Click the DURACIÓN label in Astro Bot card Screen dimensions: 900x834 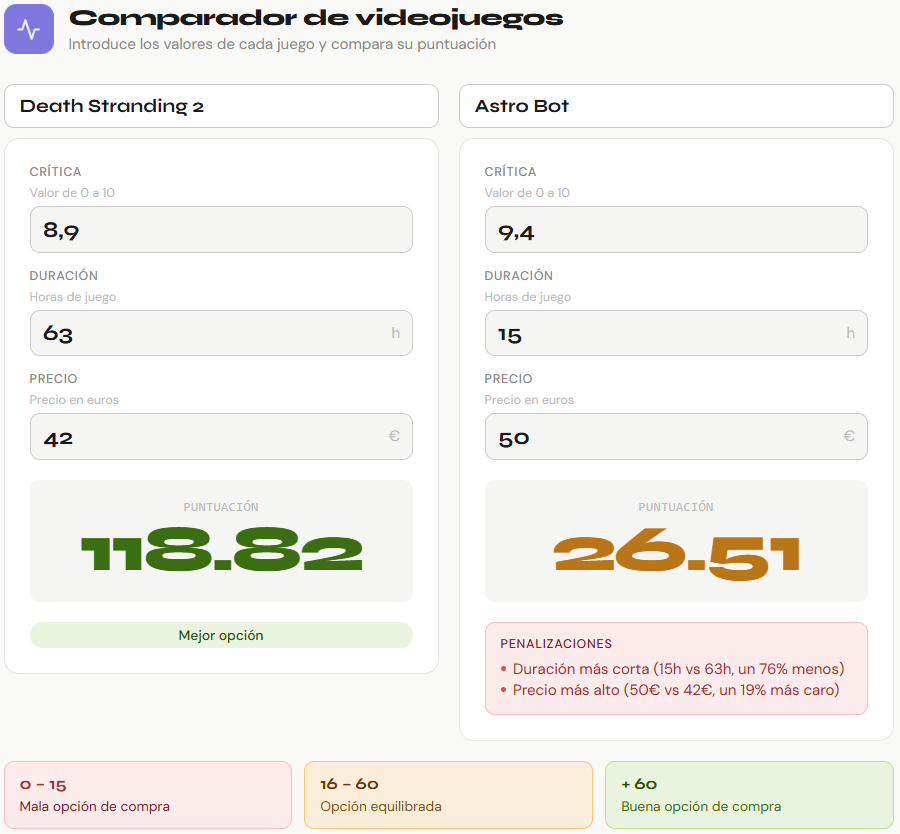click(518, 276)
